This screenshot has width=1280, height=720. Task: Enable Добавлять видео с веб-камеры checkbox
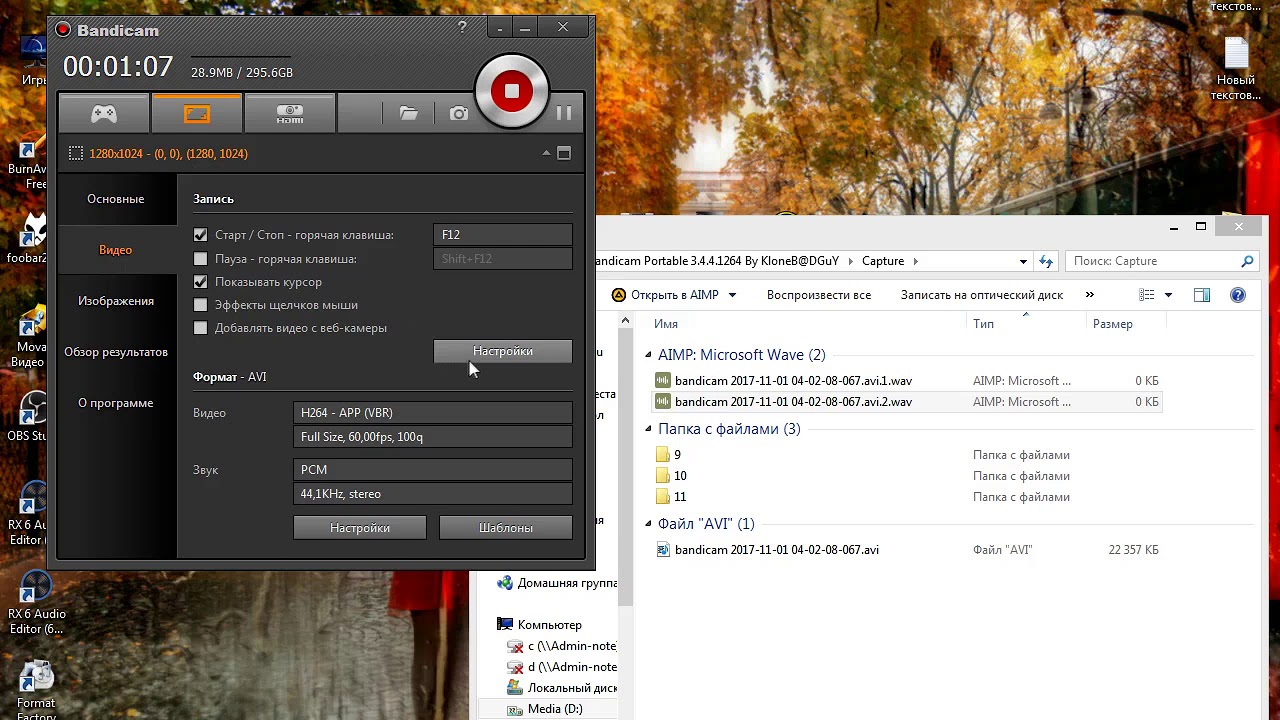(x=201, y=328)
